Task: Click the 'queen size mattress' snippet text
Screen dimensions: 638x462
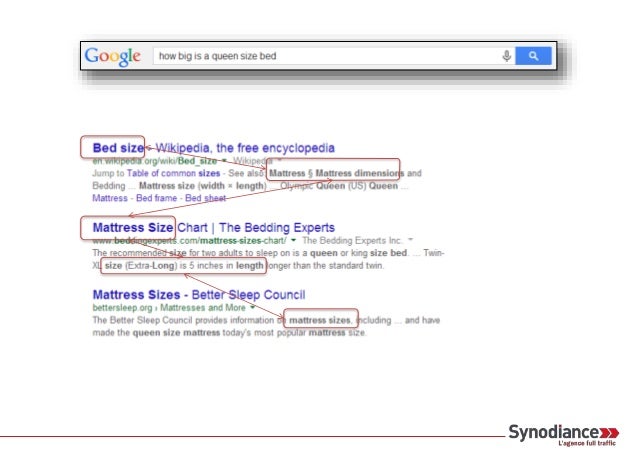Action: coord(176,333)
